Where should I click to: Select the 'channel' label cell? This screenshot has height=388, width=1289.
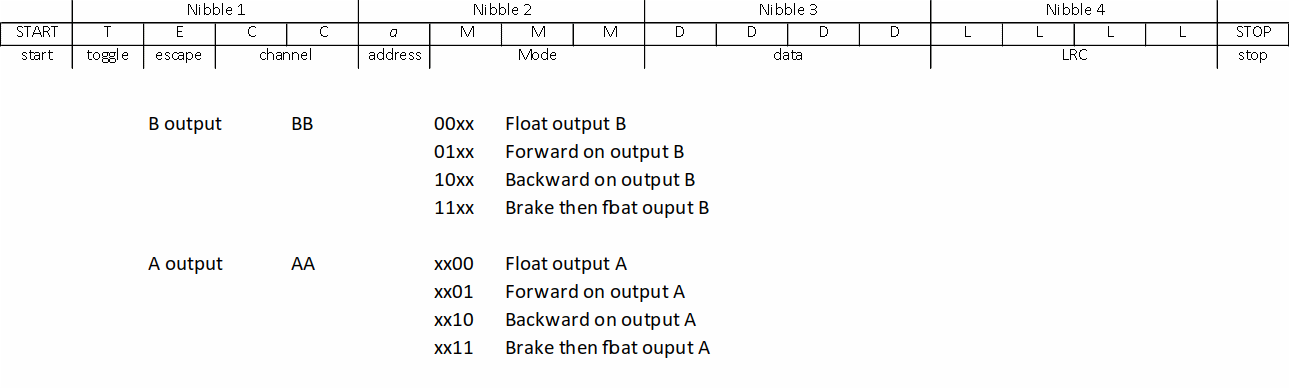click(286, 56)
